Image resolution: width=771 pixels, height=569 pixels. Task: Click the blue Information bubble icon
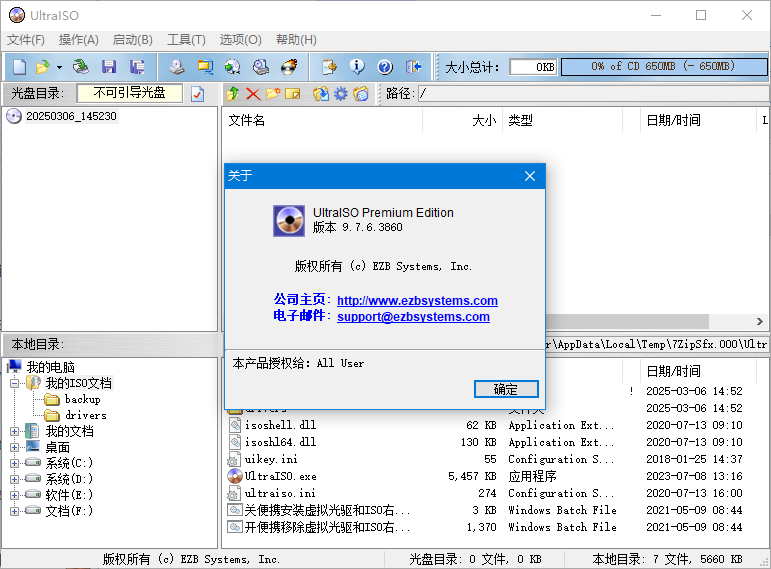pyautogui.click(x=357, y=66)
